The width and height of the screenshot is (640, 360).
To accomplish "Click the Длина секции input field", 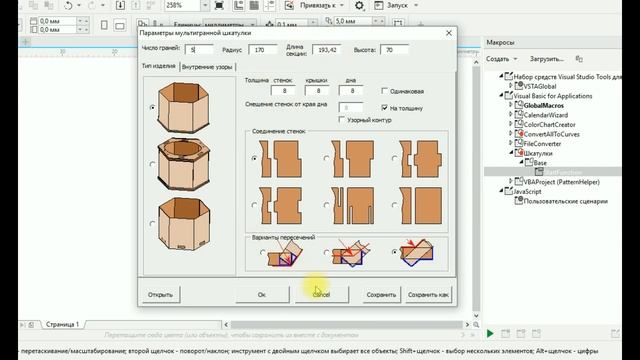I will coord(327,50).
